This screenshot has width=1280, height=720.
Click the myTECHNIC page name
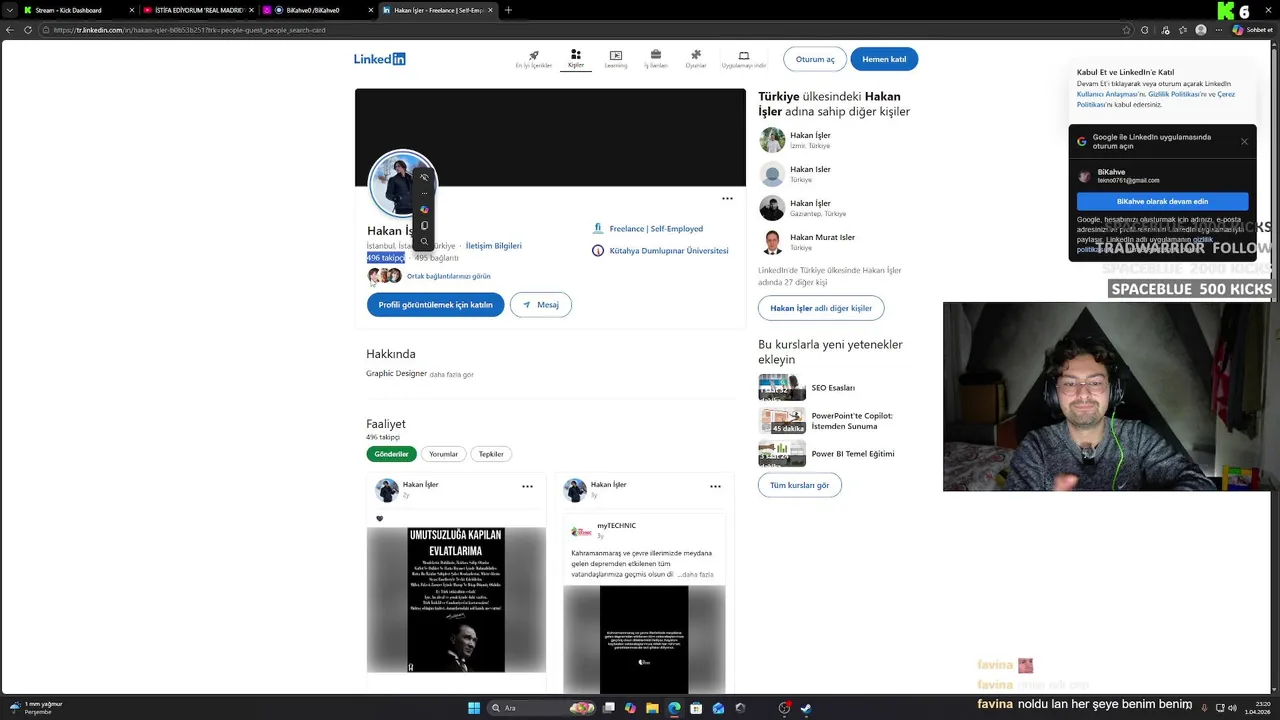(616, 525)
